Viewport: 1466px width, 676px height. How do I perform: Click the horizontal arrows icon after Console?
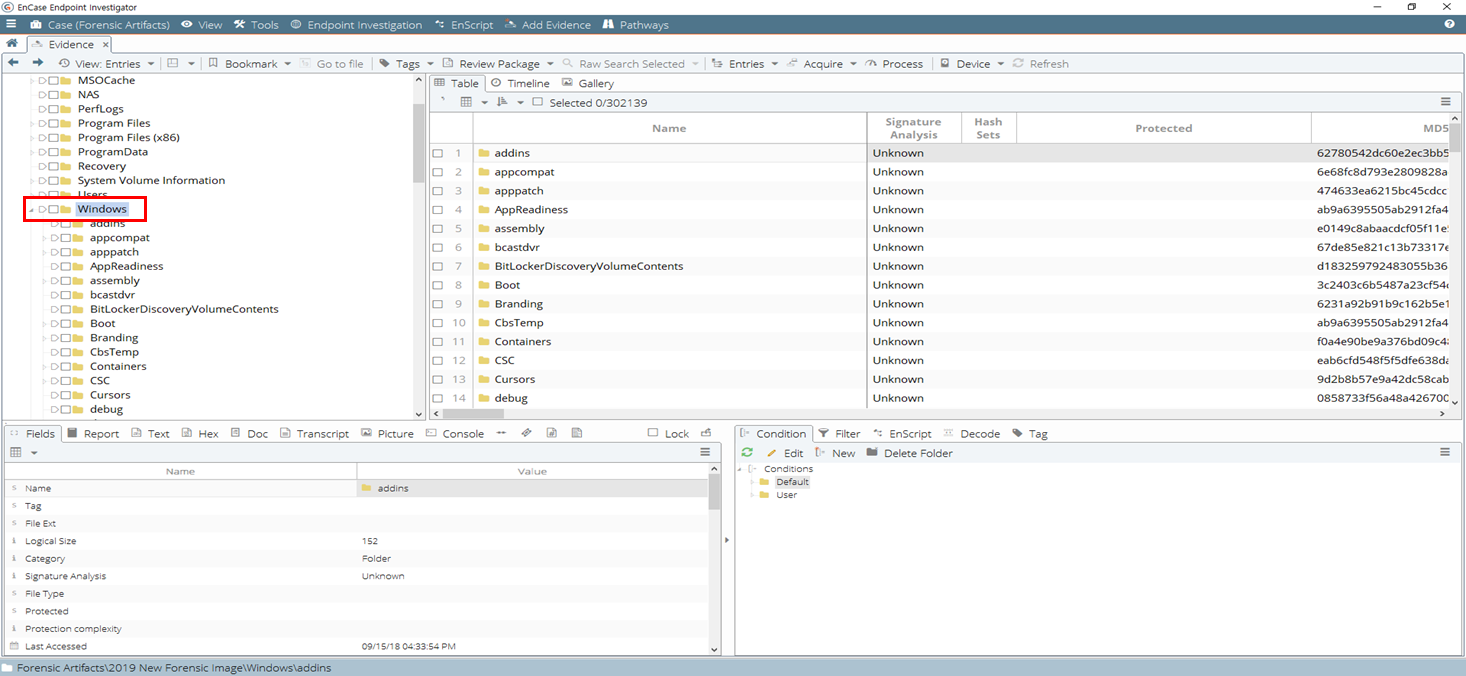click(501, 433)
